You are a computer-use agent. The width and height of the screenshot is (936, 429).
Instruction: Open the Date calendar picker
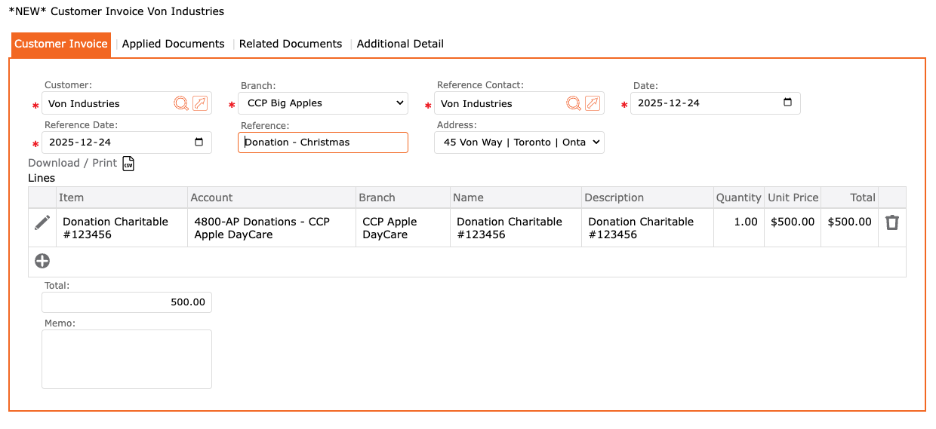click(x=787, y=103)
